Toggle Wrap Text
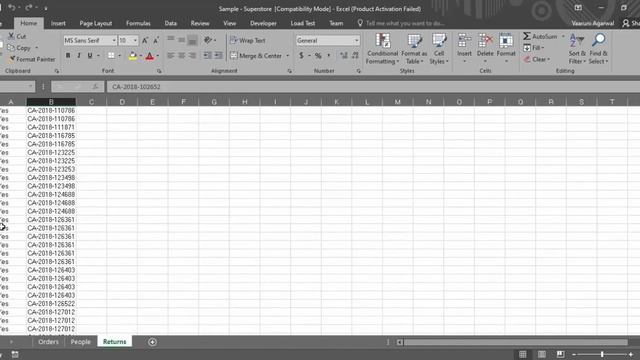 [x=248, y=40]
